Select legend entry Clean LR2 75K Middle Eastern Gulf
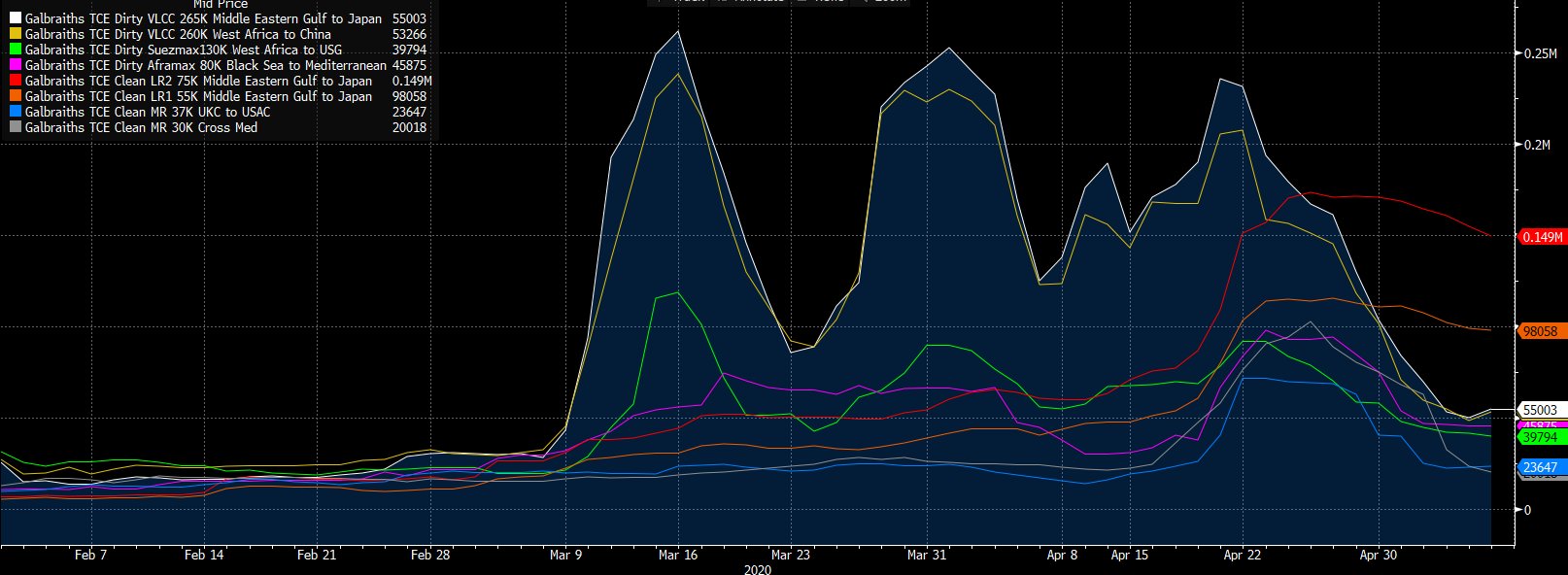Viewport: 1568px width, 575px height. tap(199, 81)
